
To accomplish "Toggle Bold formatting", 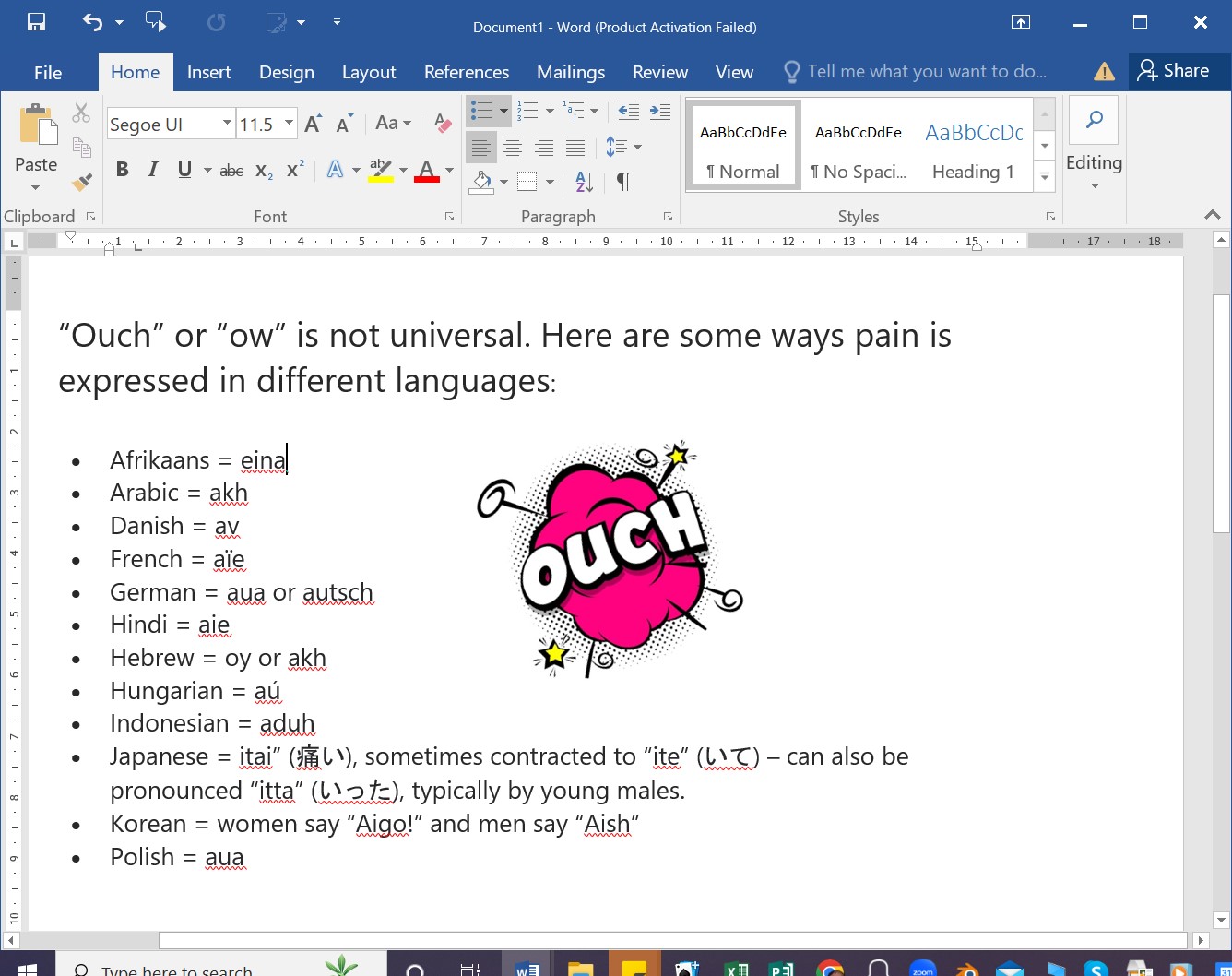I will (122, 170).
